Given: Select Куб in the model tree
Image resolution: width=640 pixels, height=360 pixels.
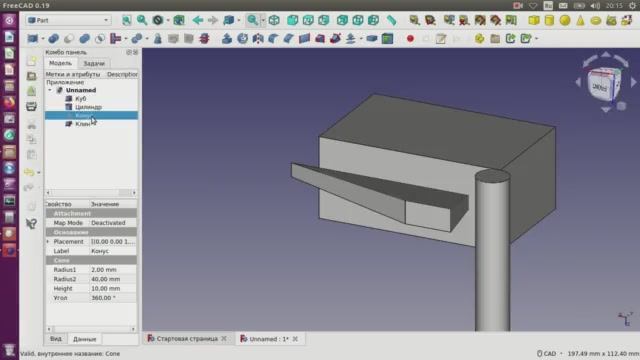Looking at the screenshot, I should tap(80, 99).
